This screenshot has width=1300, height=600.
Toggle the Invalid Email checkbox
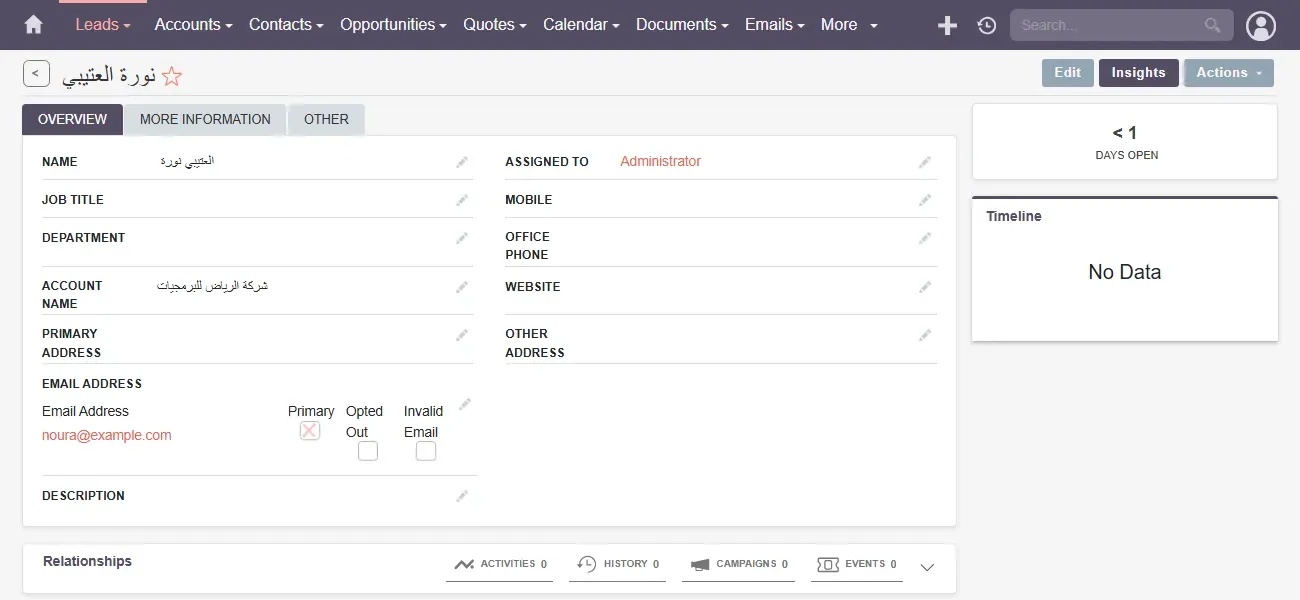coord(426,451)
